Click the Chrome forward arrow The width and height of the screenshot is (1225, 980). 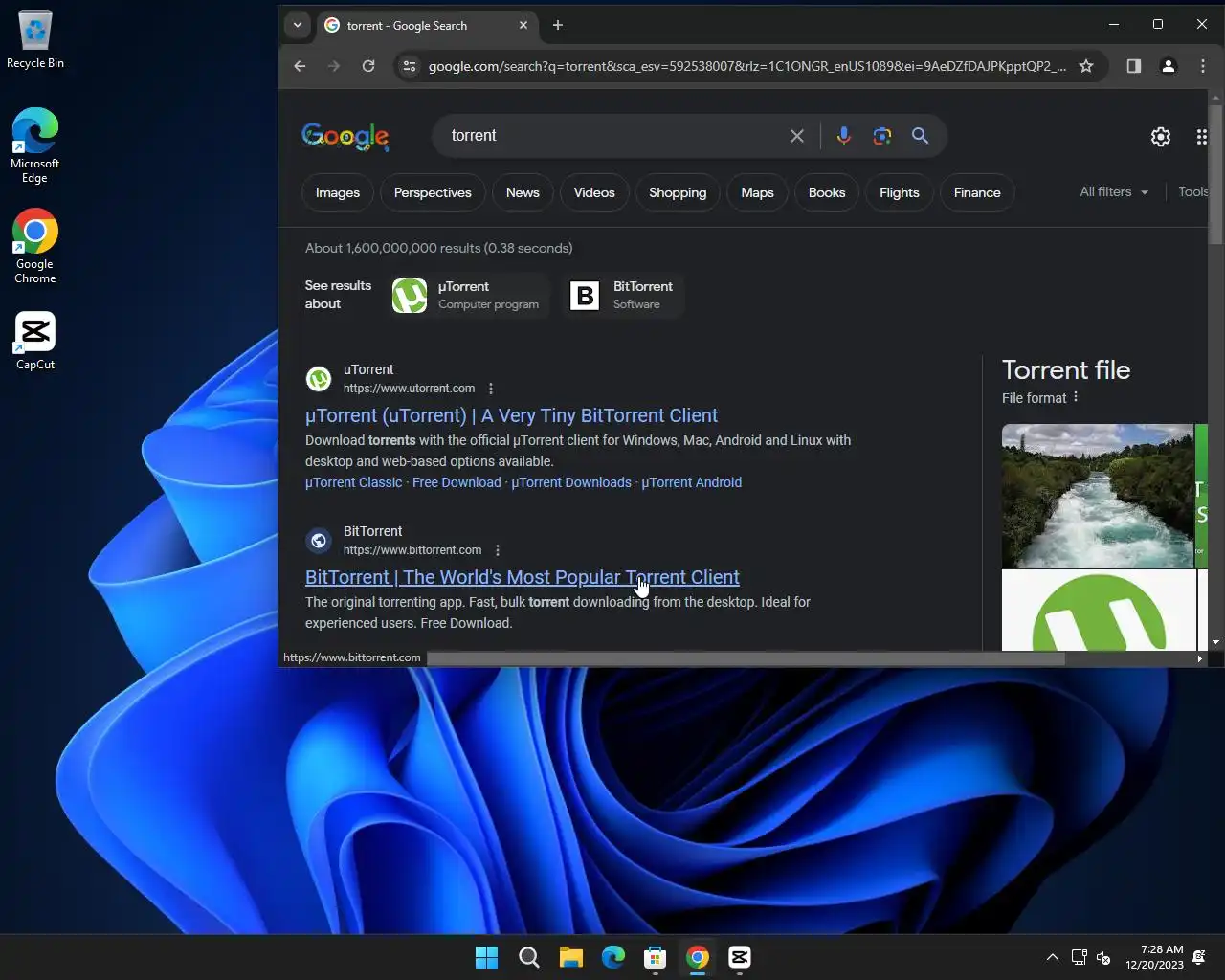pos(334,66)
